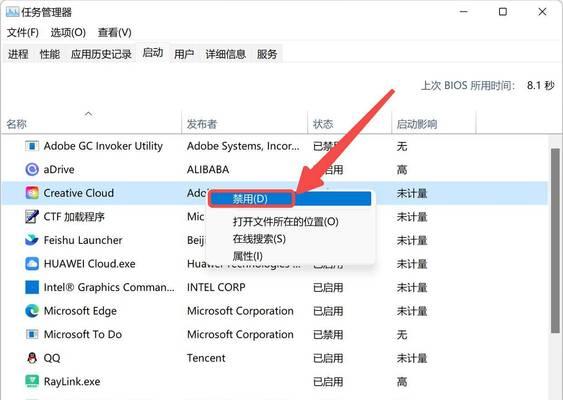Select the Microsoft Edge icon
Viewport: 563px width, 400px height.
click(x=32, y=311)
